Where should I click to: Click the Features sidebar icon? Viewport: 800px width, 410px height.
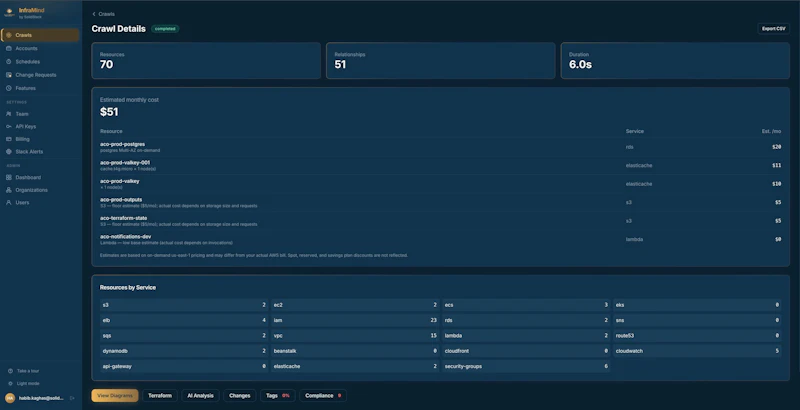9,88
